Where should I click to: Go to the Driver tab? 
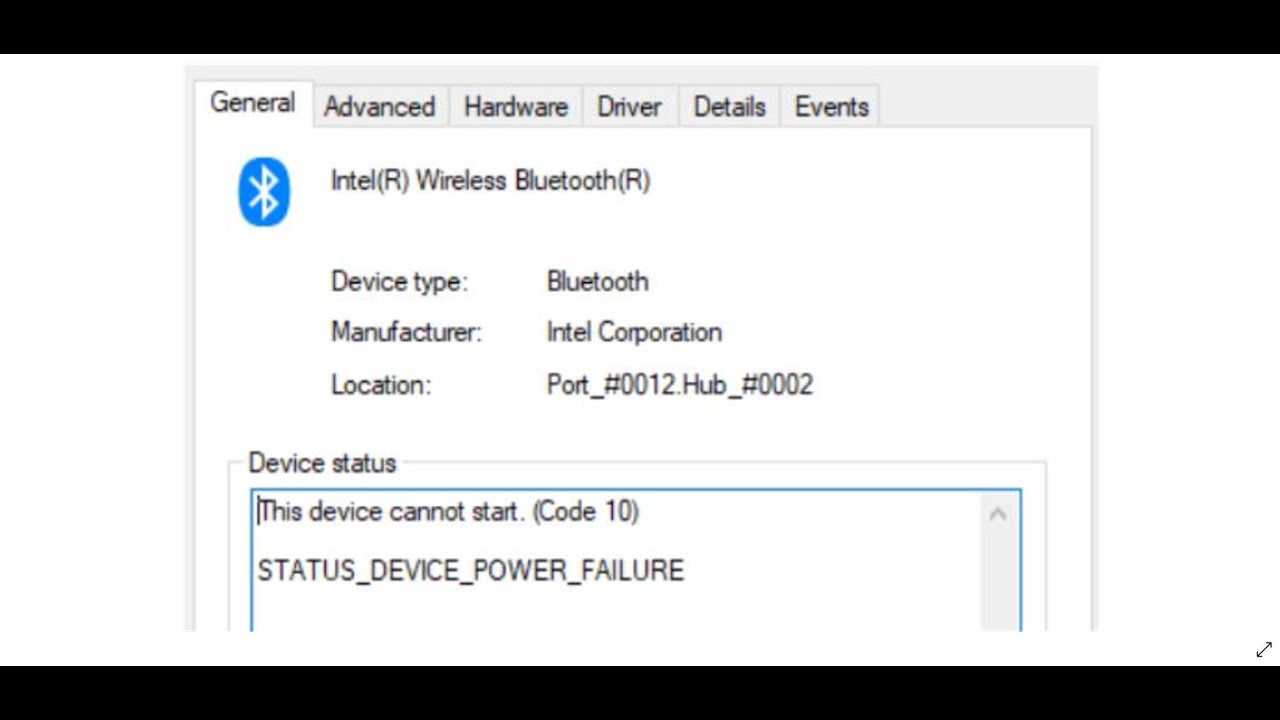(x=629, y=107)
